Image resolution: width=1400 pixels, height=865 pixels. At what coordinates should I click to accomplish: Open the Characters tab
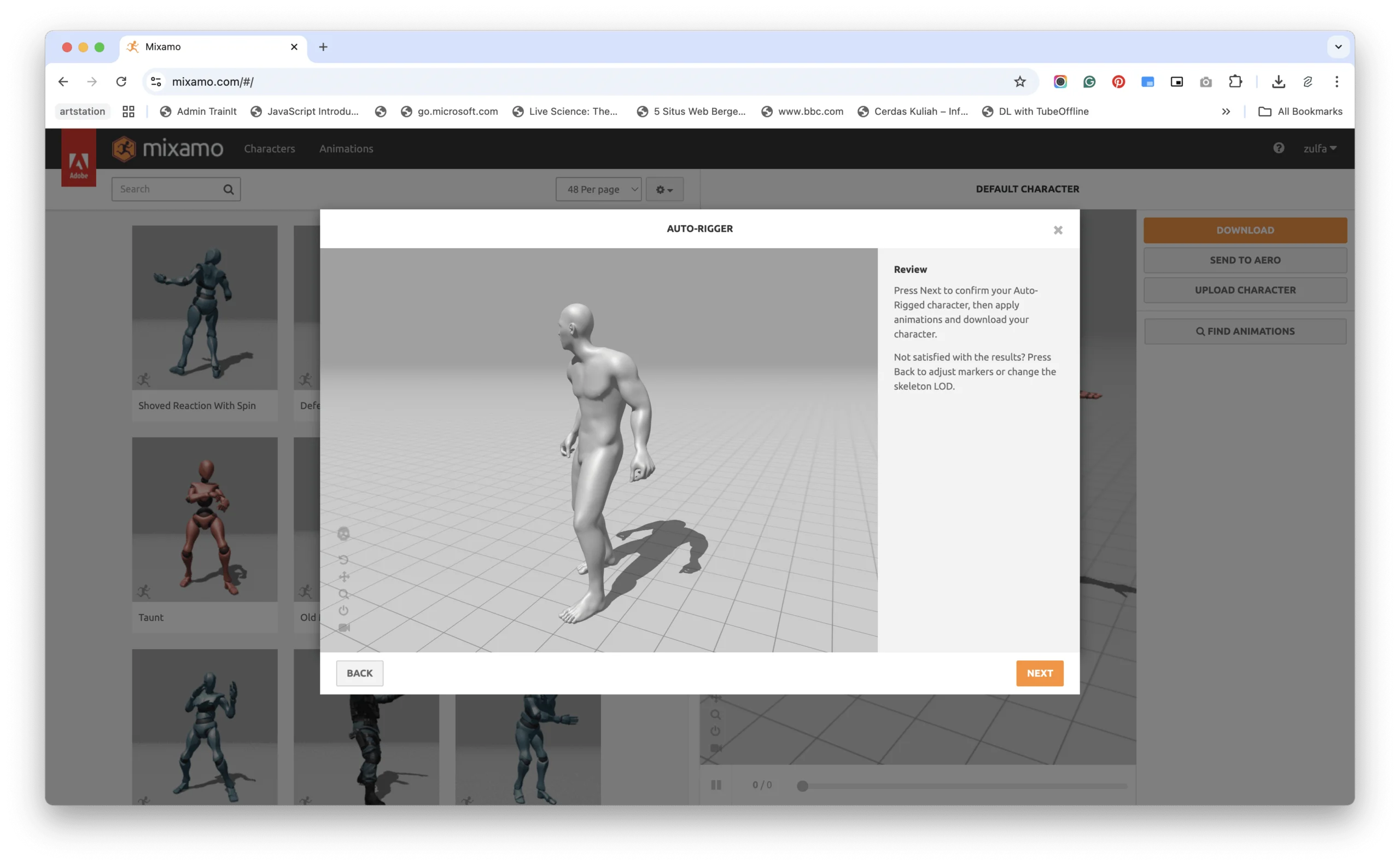270,149
